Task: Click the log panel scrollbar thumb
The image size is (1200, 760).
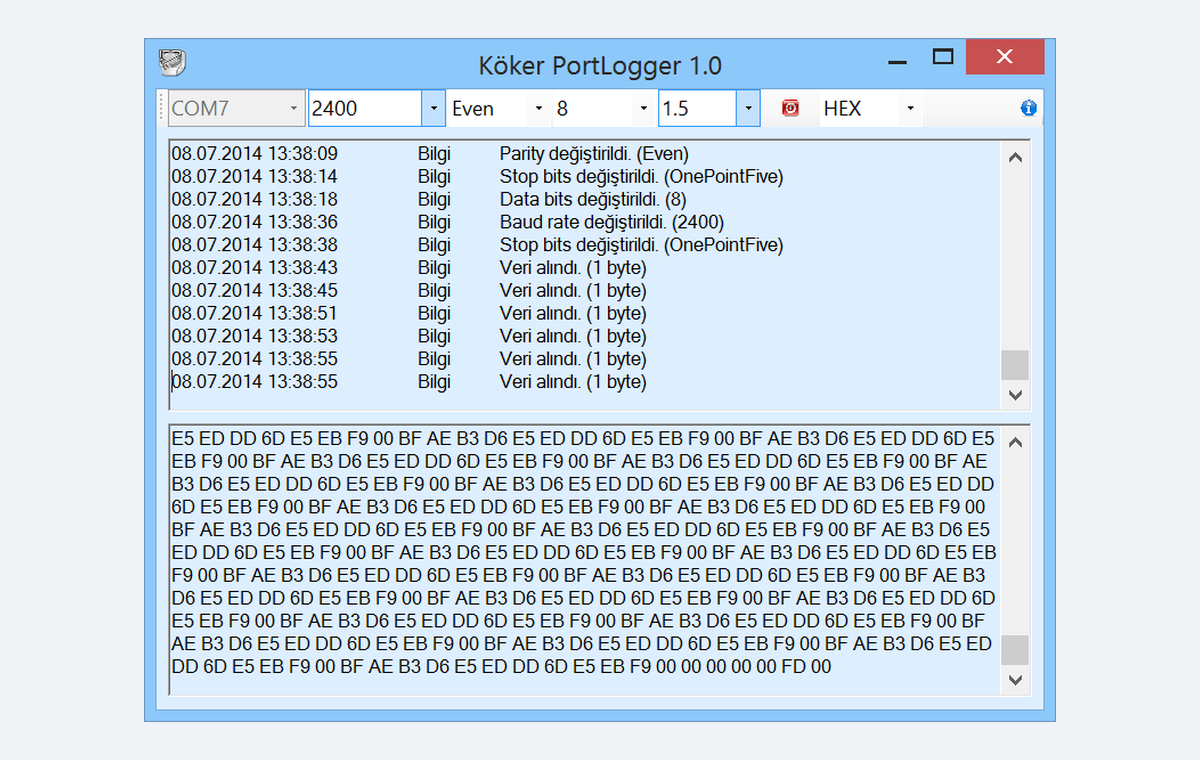Action: 1015,365
